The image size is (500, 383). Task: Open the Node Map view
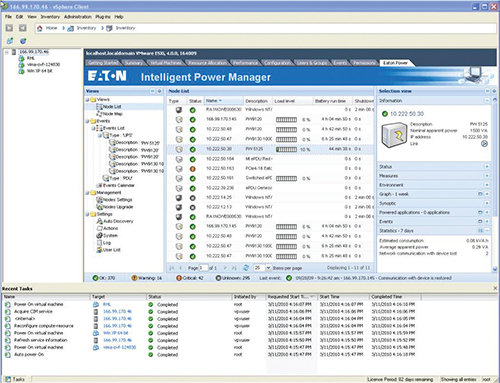point(113,114)
